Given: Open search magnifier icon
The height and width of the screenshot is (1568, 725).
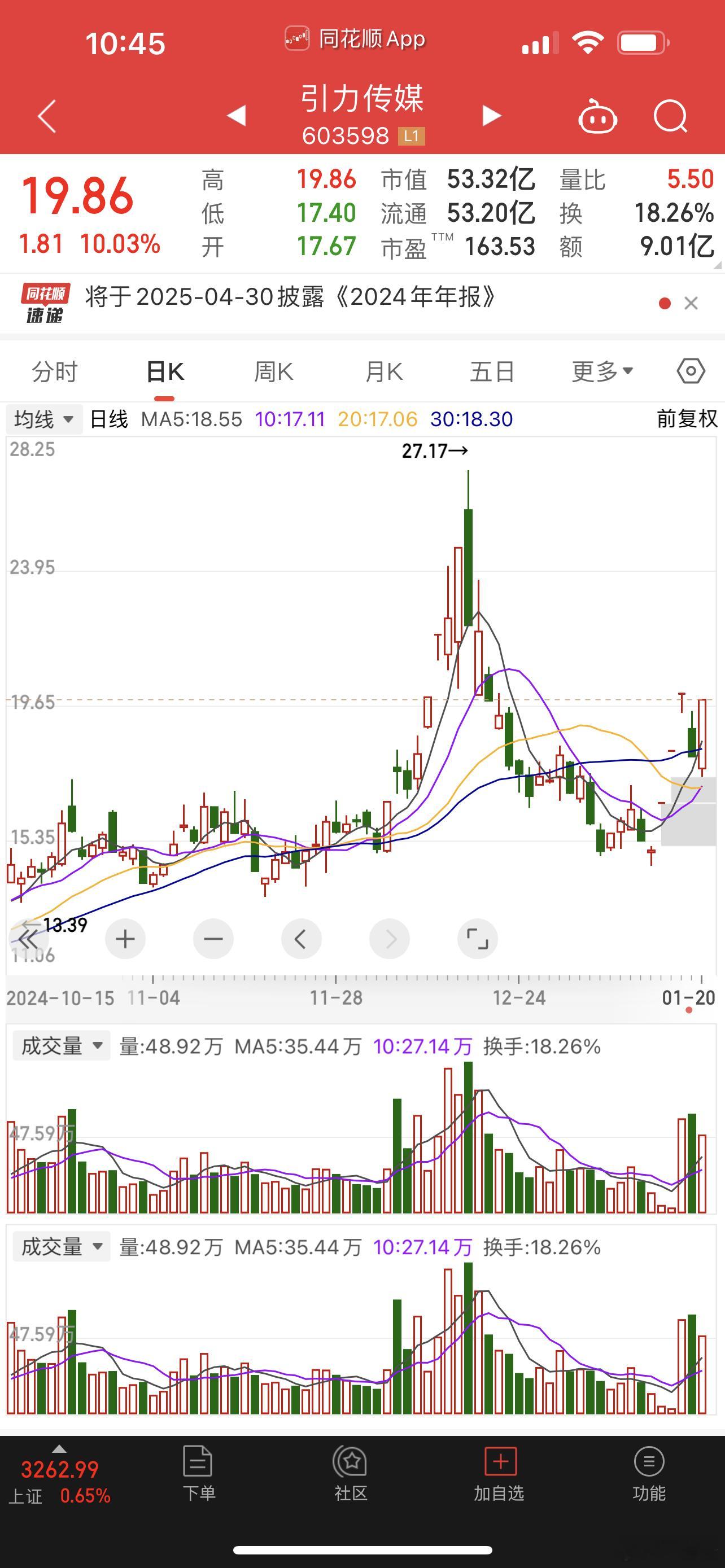Looking at the screenshot, I should pos(670,116).
